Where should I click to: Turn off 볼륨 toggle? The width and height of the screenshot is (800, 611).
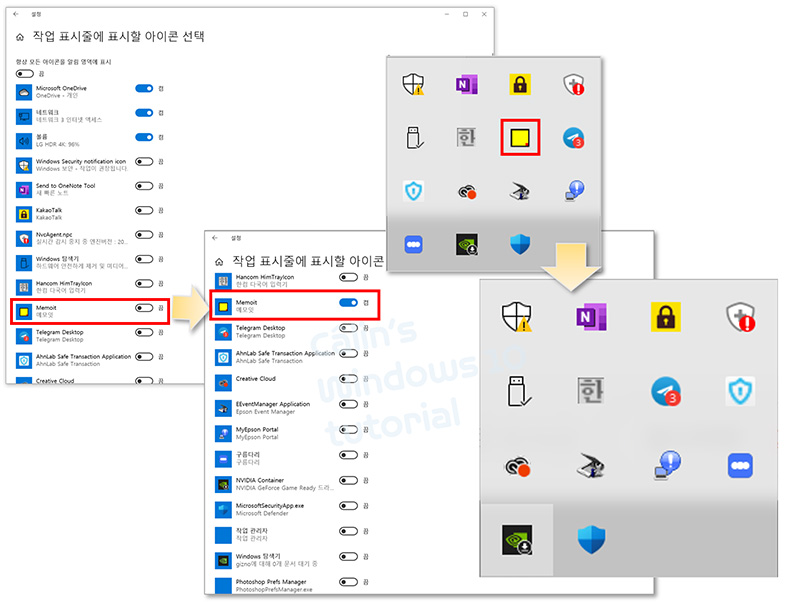[144, 137]
